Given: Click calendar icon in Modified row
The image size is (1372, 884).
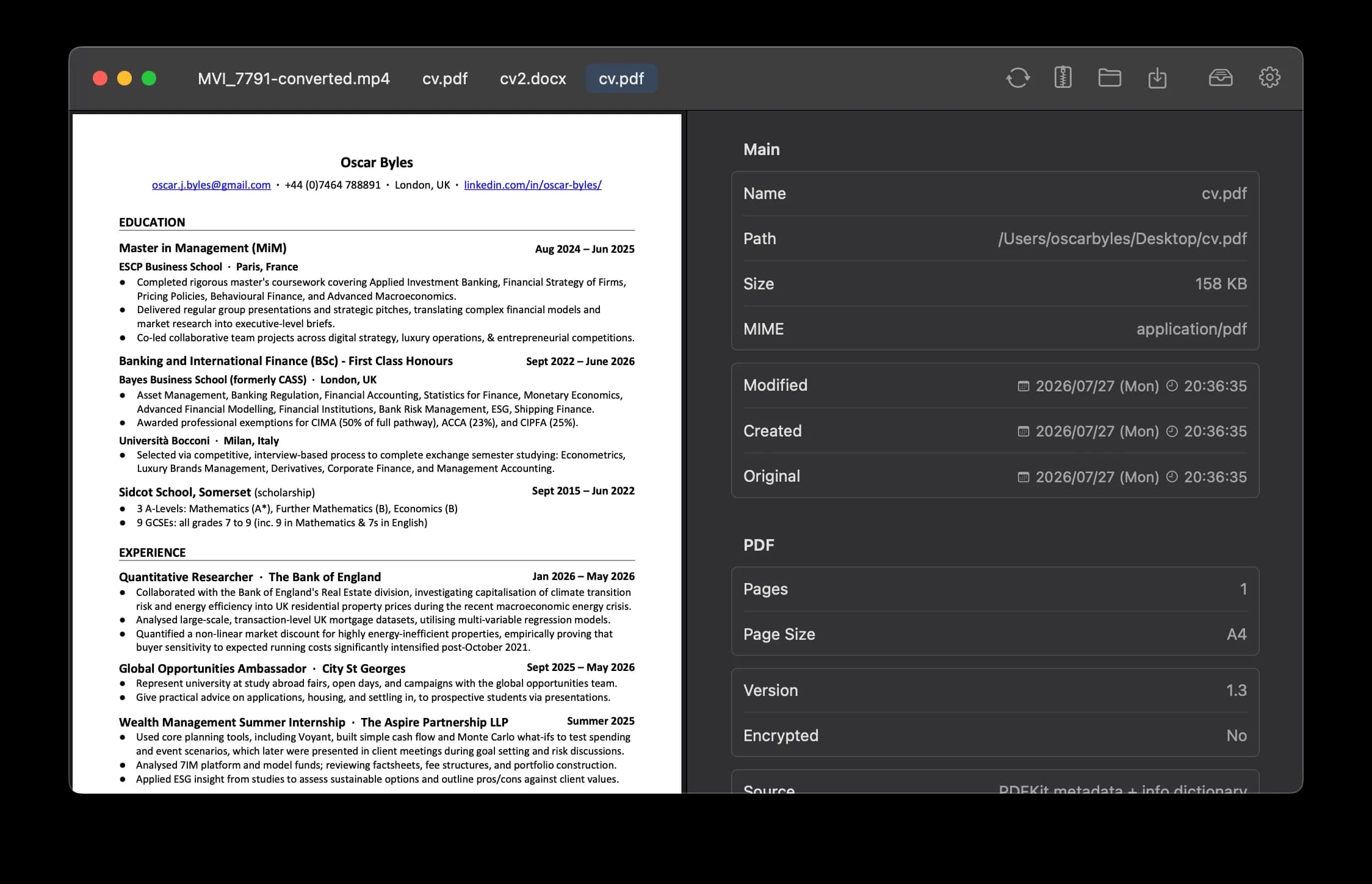Looking at the screenshot, I should click(1024, 386).
